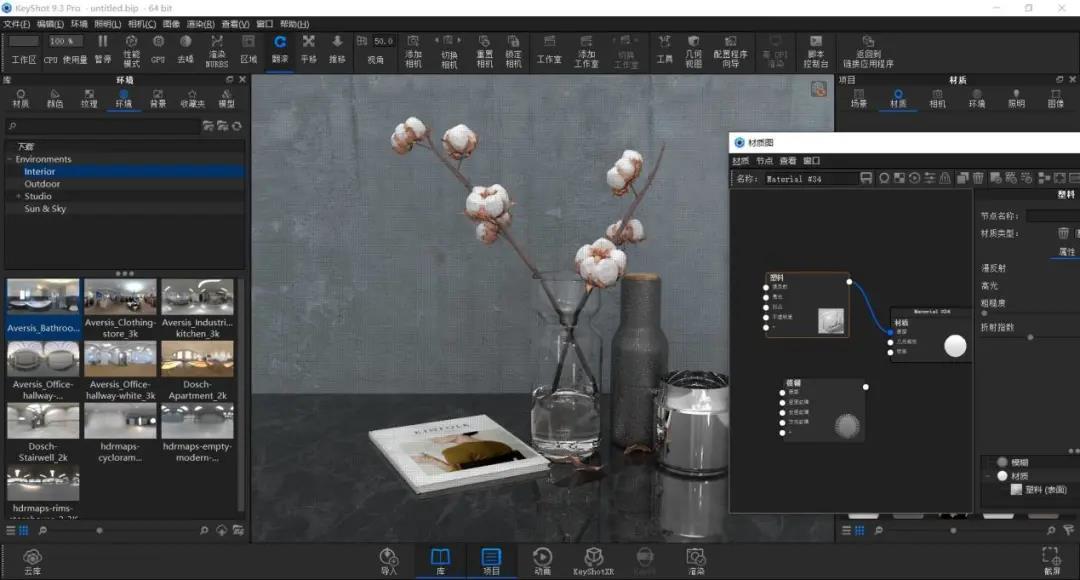Open the 渲染(R) menu in menu bar
This screenshot has width=1080, height=580.
point(200,24)
